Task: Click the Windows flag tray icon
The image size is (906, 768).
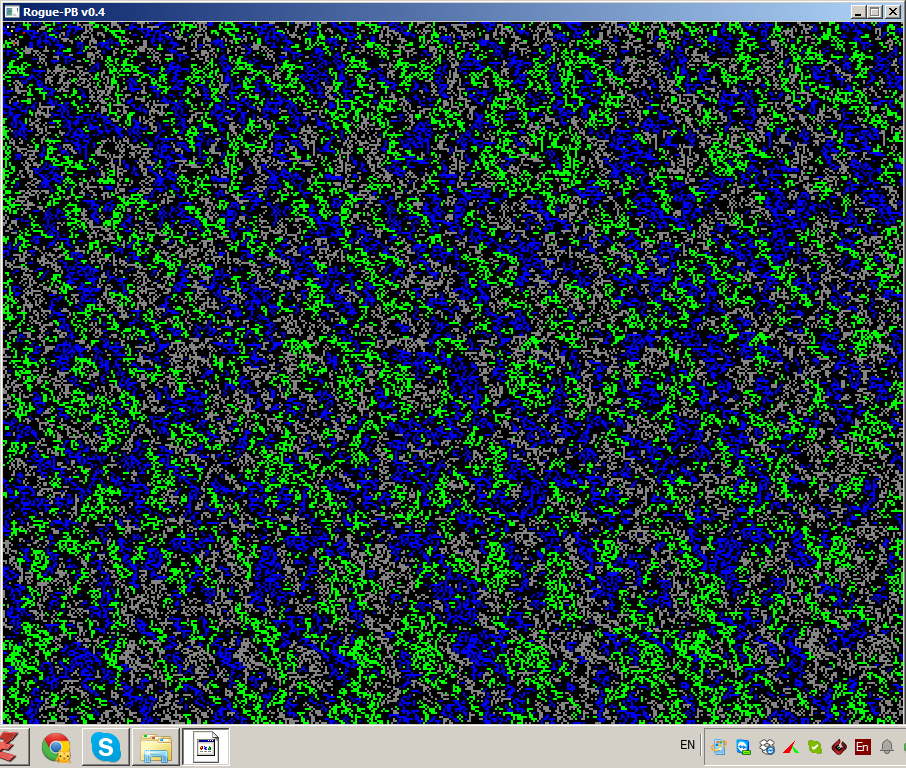Action: pos(719,746)
